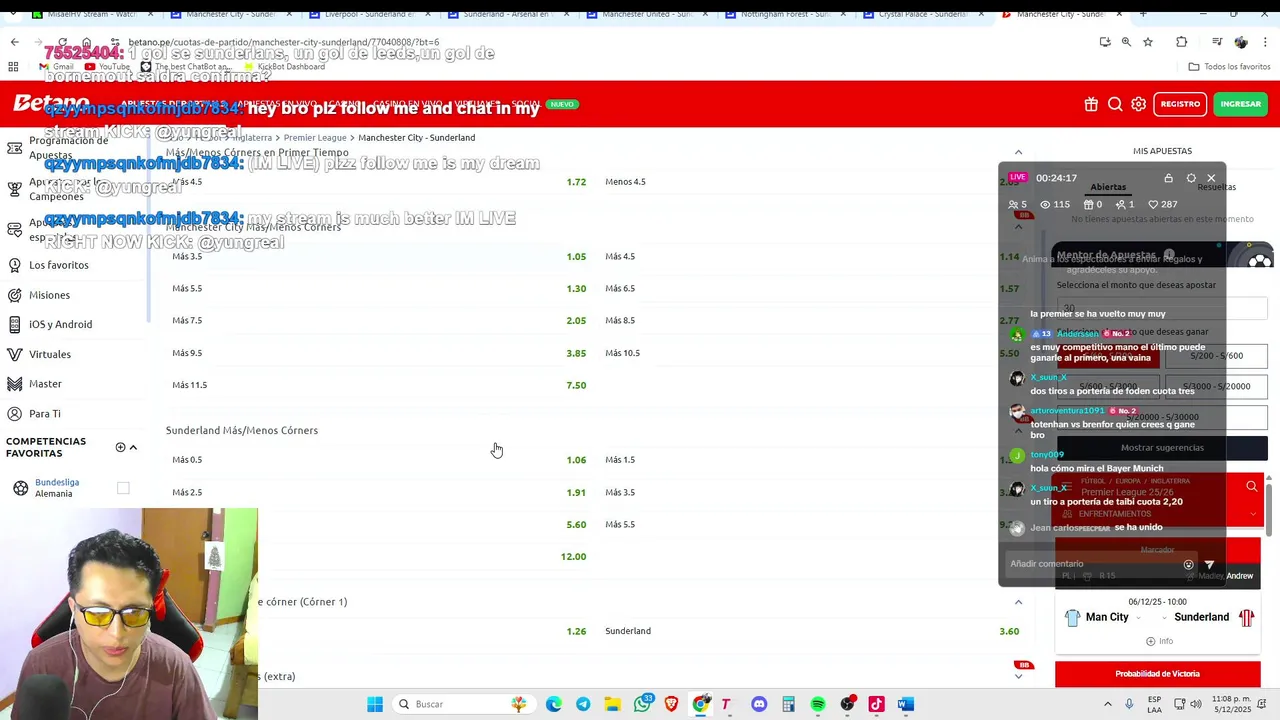
Task: Open Betano settings gear icon
Action: (x=1139, y=104)
